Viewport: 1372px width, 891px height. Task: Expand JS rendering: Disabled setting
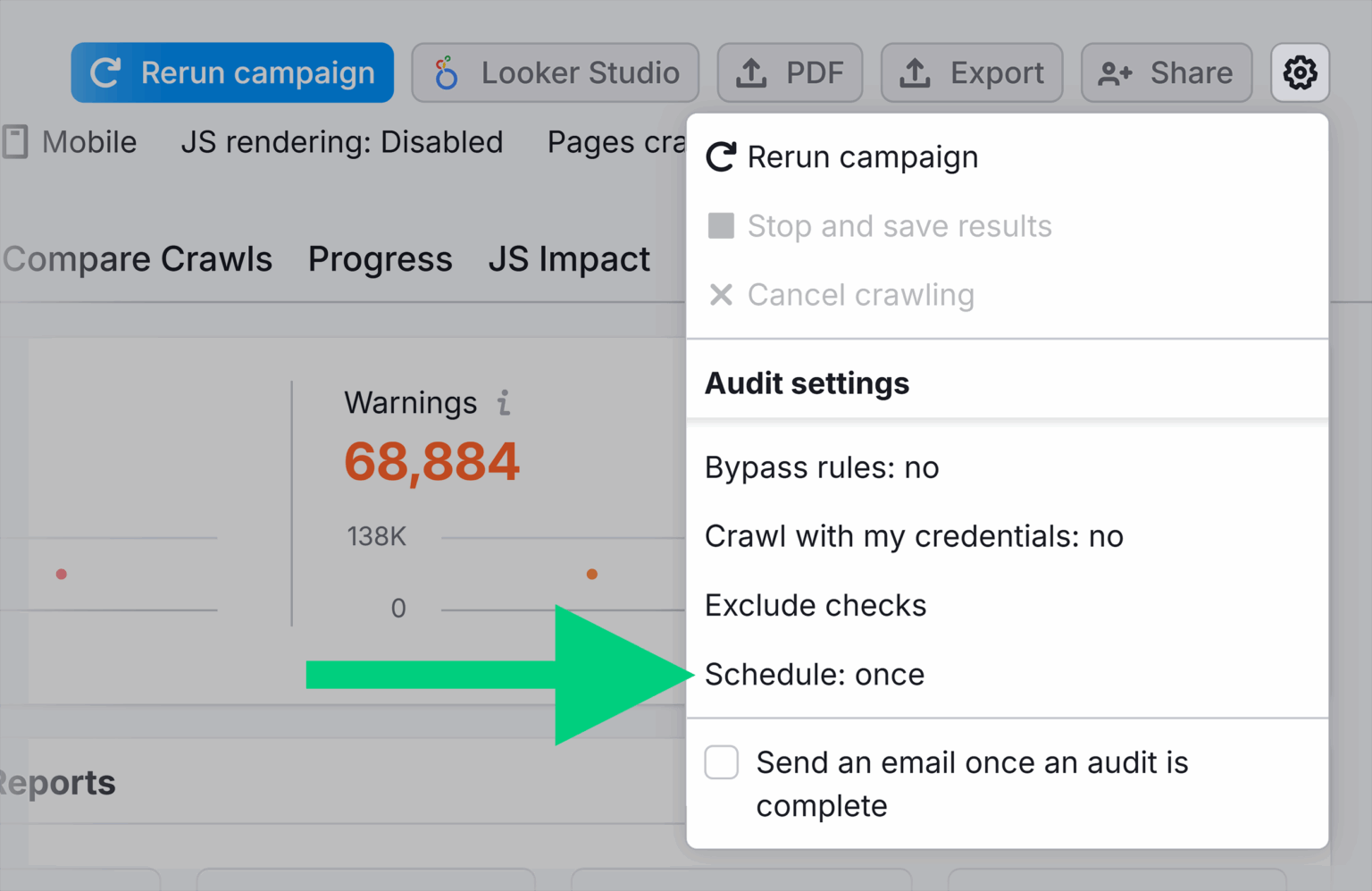tap(343, 141)
